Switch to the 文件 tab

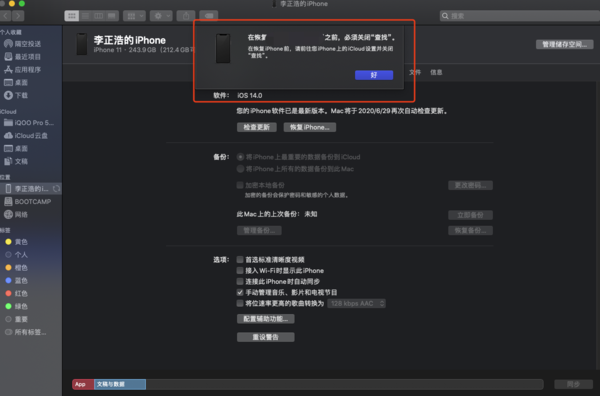click(x=415, y=72)
